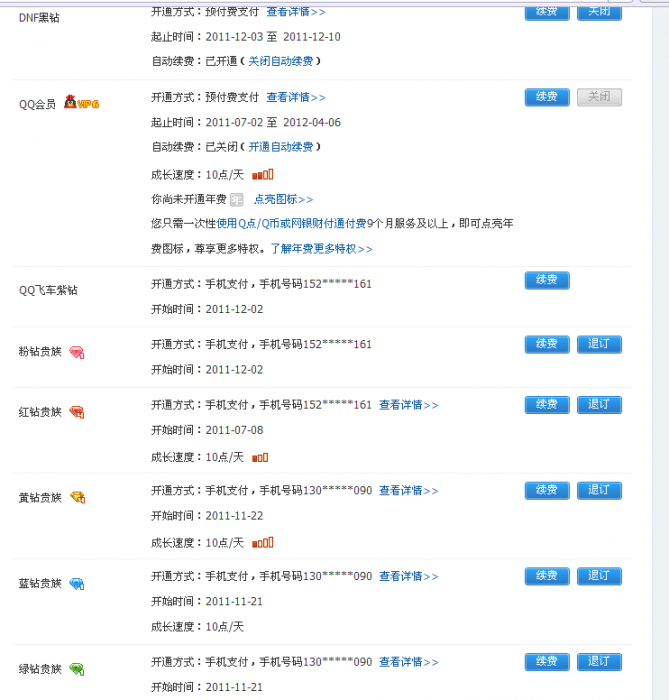
Task: Unsubscribe 绿钻贵族 with 退订 button
Action: (x=599, y=662)
